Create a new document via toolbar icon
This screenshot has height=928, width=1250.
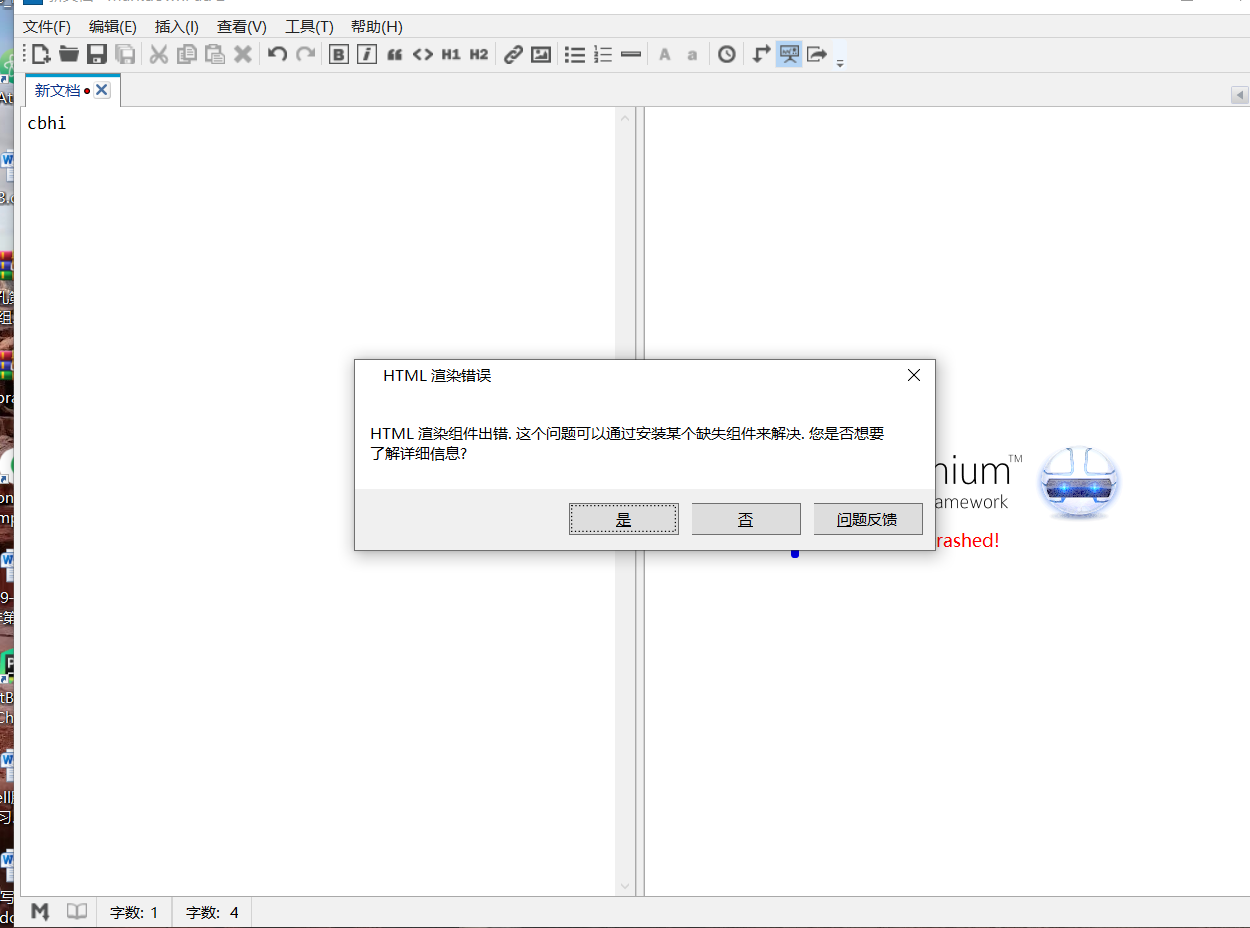point(41,54)
